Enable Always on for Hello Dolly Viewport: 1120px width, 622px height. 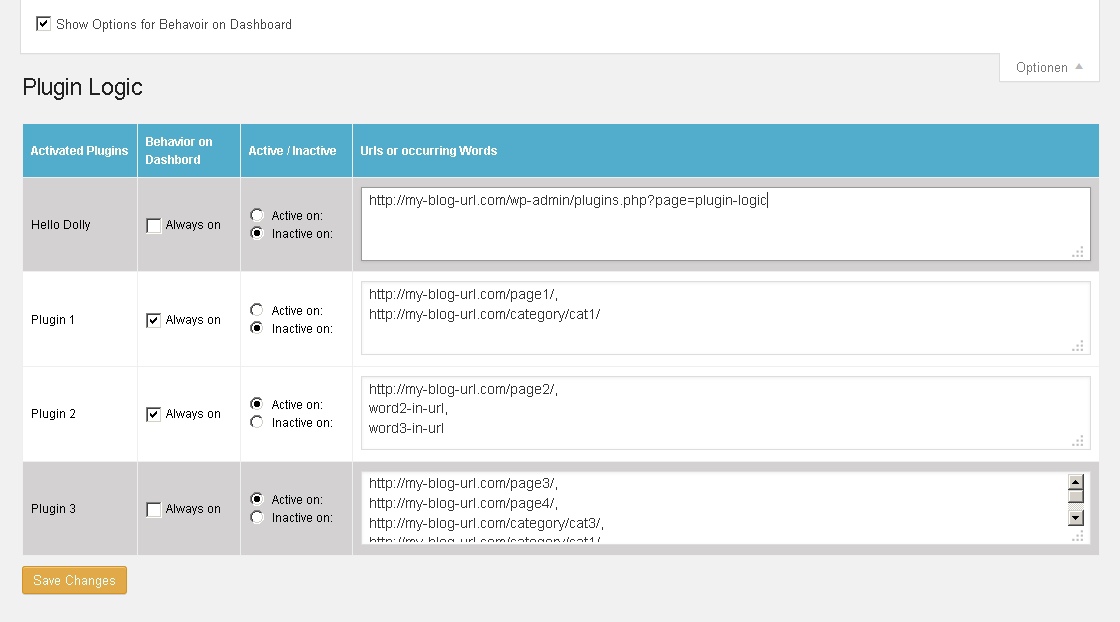[x=154, y=226]
